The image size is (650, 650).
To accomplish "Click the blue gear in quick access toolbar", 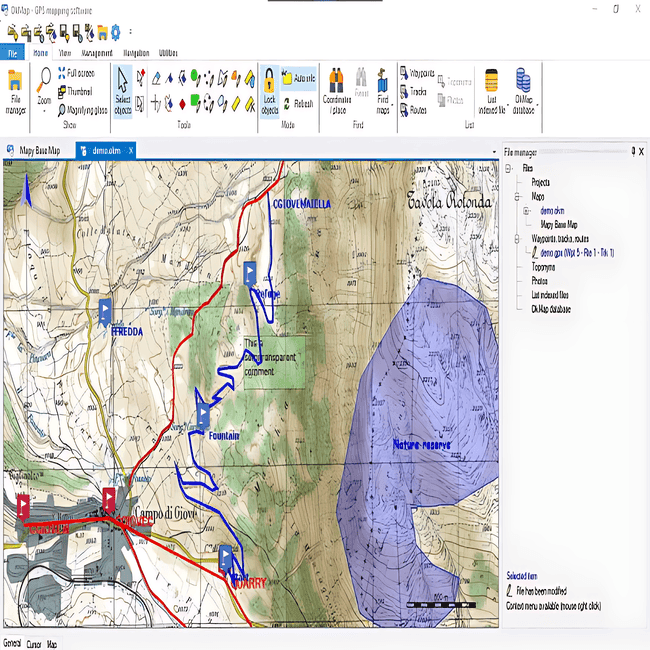I will (116, 32).
